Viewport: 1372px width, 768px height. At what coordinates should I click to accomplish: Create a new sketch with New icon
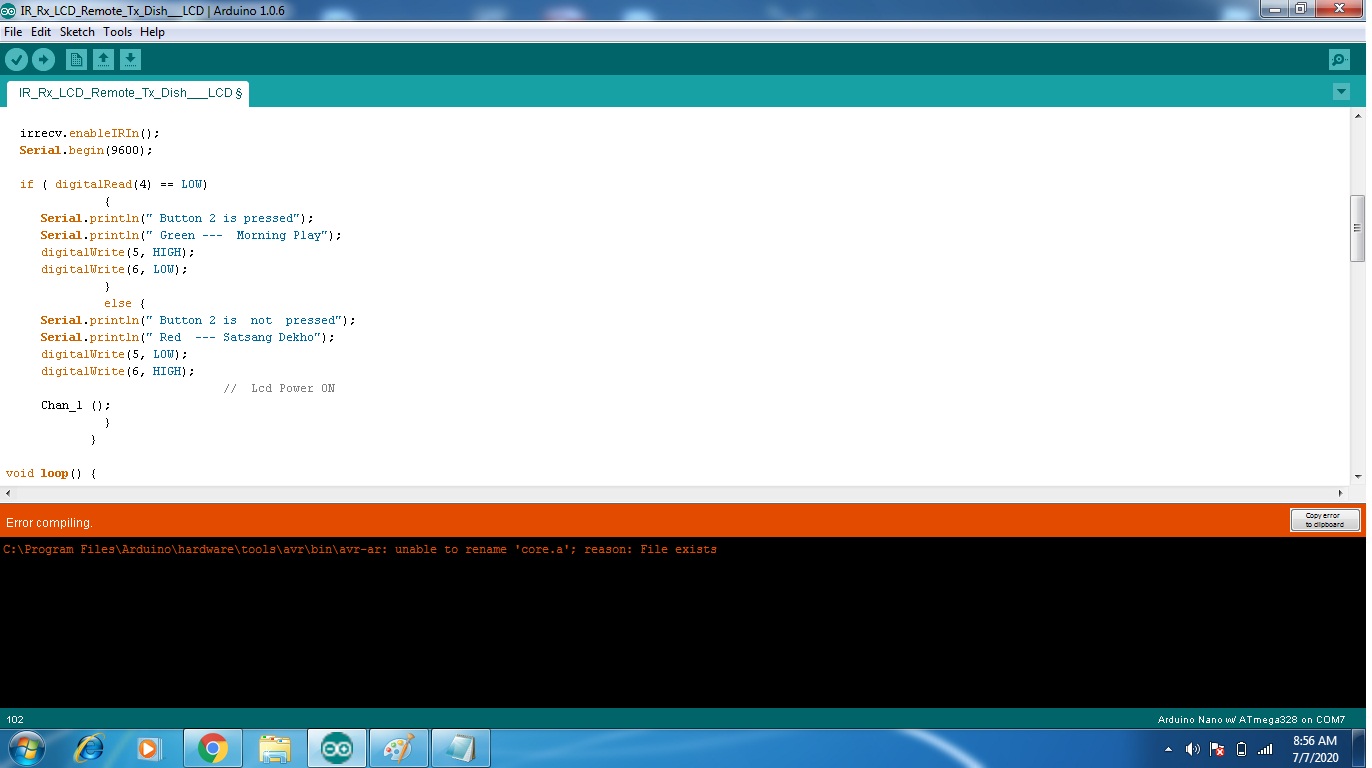point(76,60)
